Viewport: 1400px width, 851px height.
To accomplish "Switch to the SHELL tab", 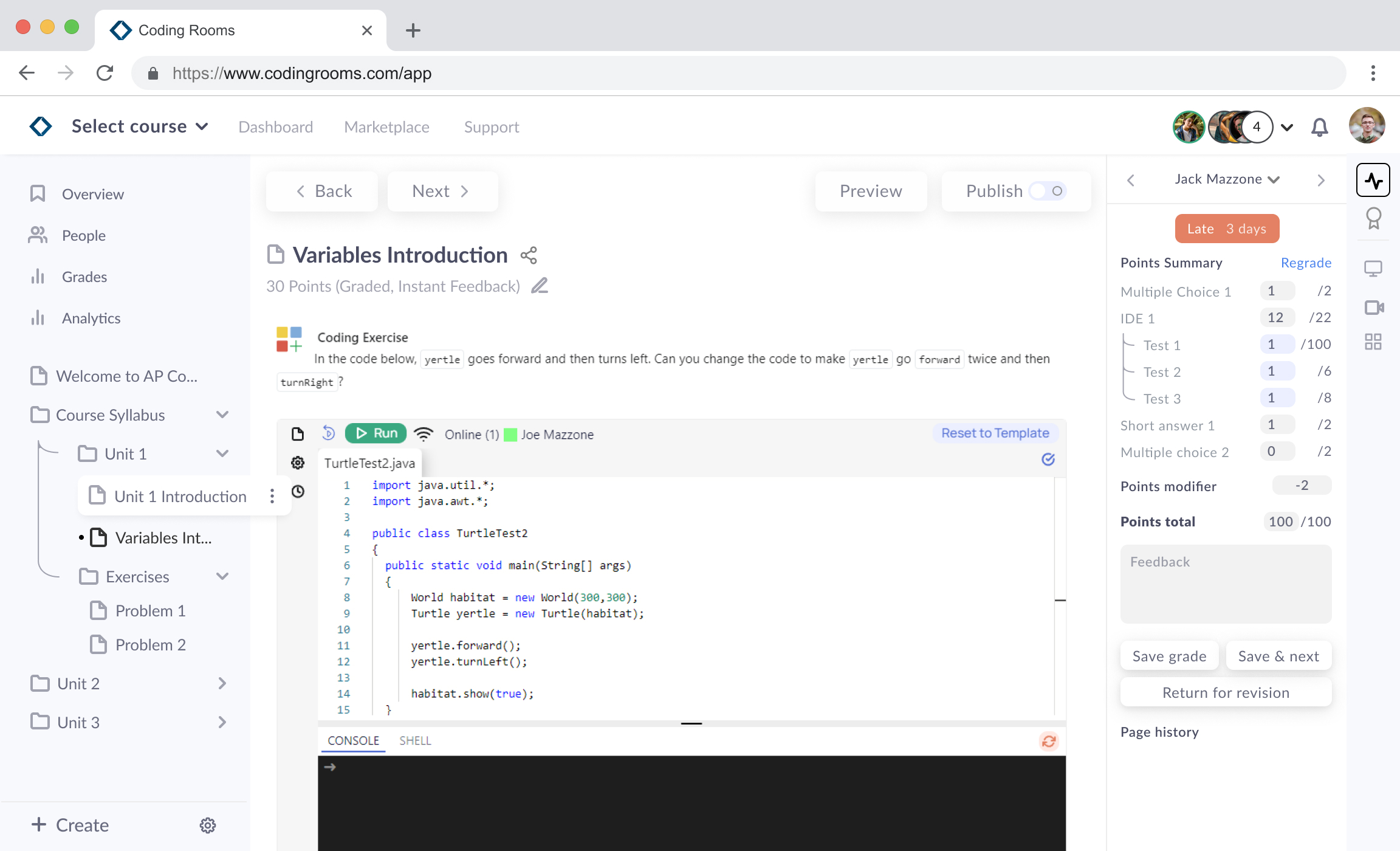I will pyautogui.click(x=415, y=741).
